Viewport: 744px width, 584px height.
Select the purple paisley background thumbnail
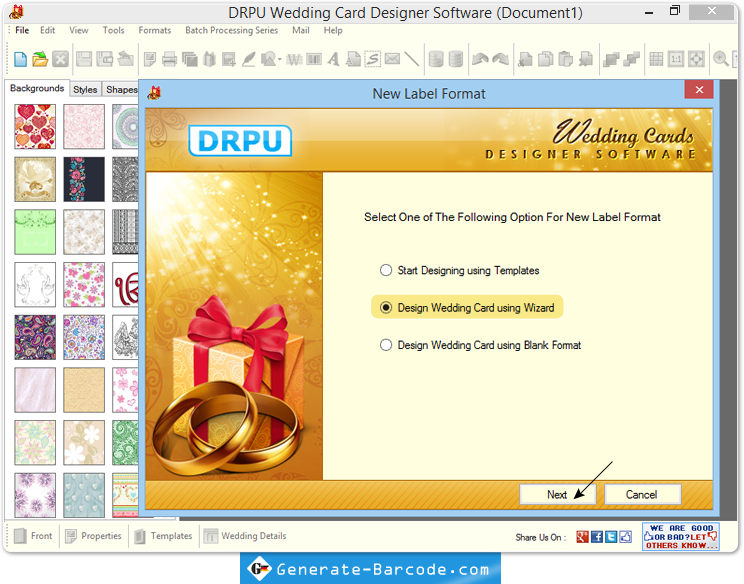click(x=35, y=337)
